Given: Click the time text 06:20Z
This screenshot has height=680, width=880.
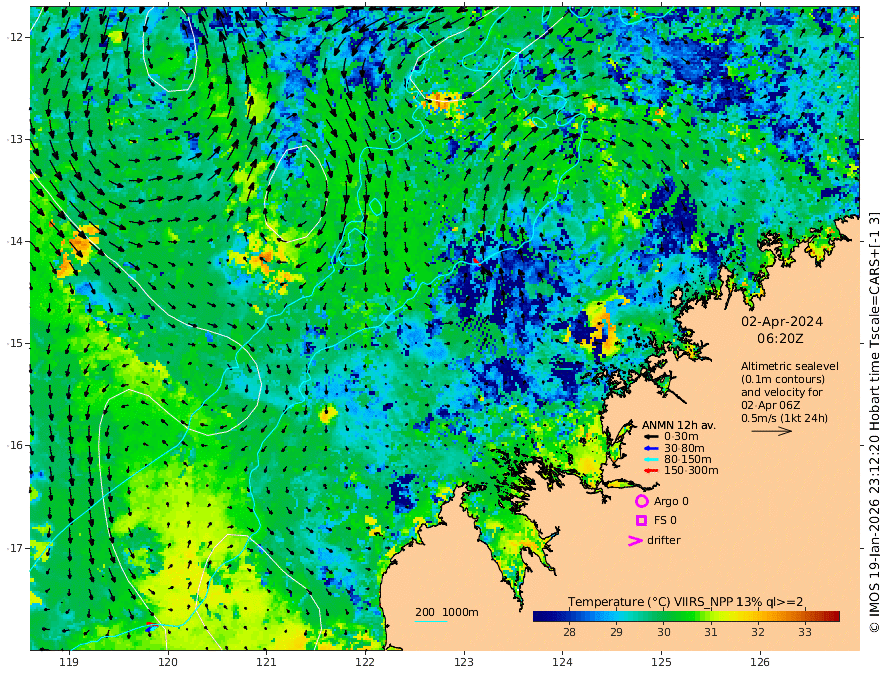Looking at the screenshot, I should [780, 339].
